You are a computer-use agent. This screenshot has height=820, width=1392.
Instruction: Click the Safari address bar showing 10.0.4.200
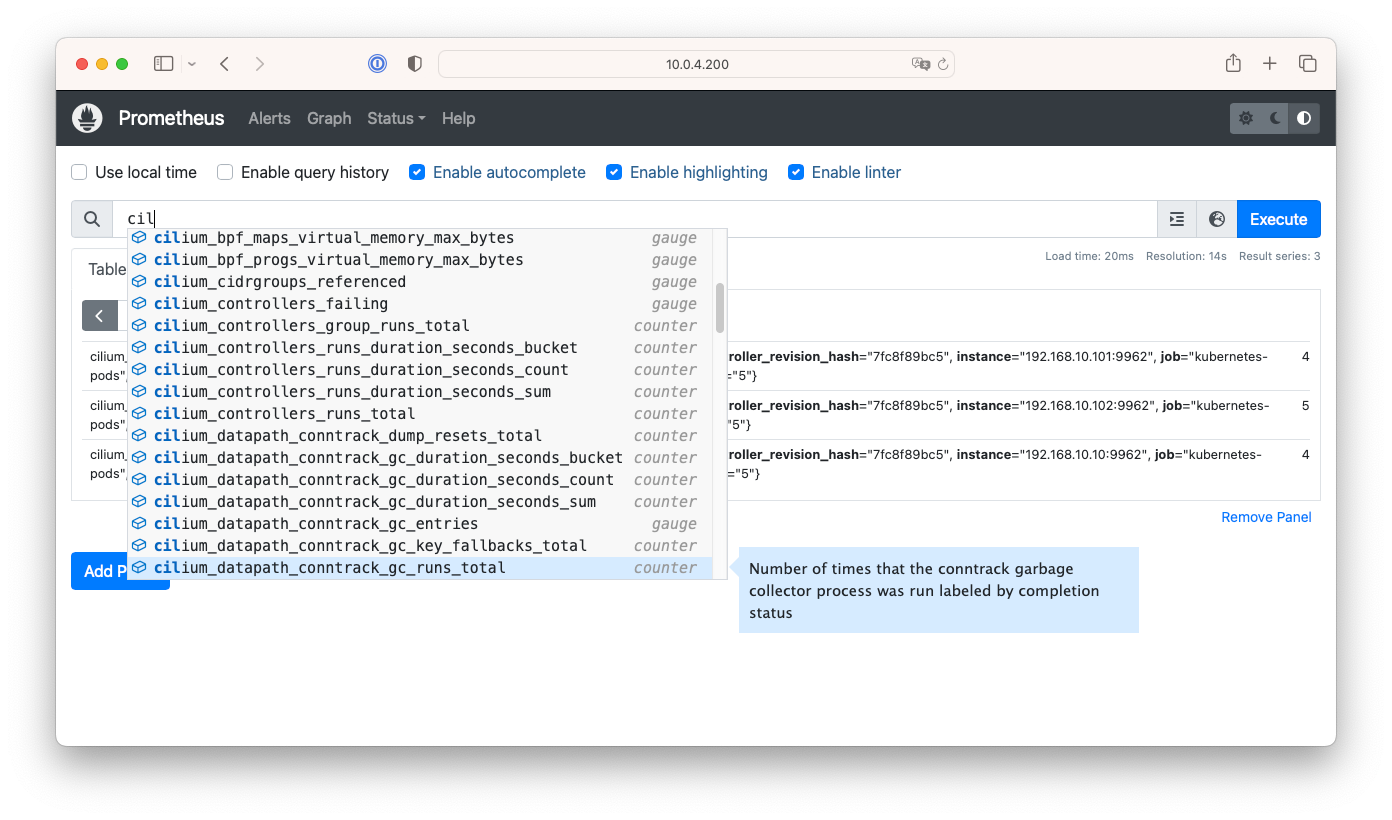(x=696, y=64)
